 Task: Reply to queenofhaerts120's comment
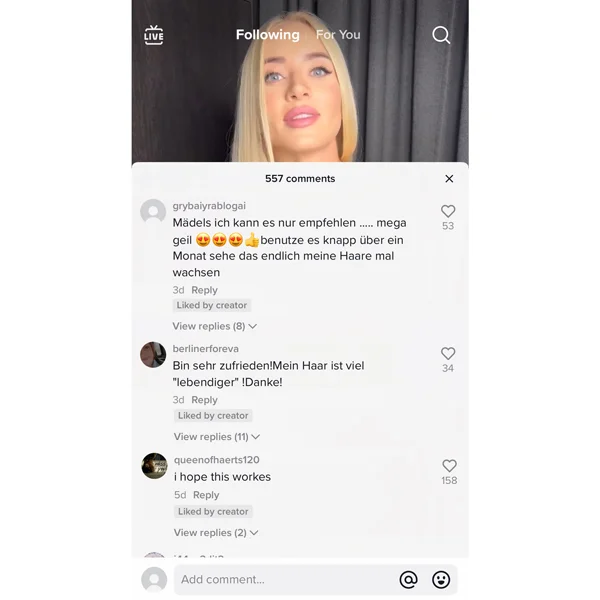coord(206,495)
